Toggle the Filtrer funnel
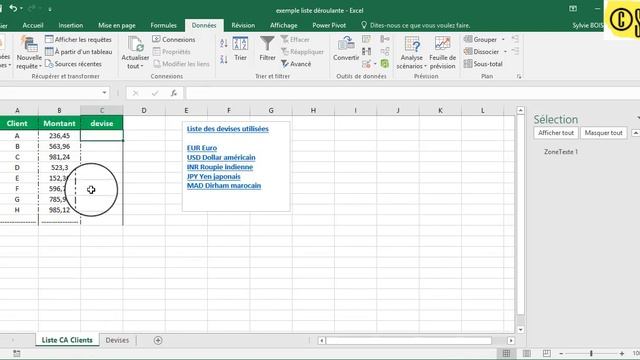Screen dimensions: 640x360 267,49
